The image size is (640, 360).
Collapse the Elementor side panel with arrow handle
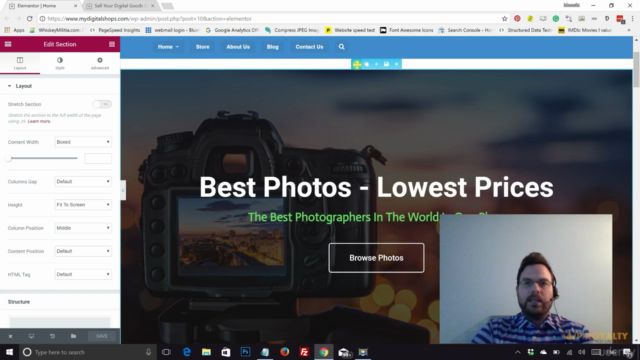coord(123,190)
